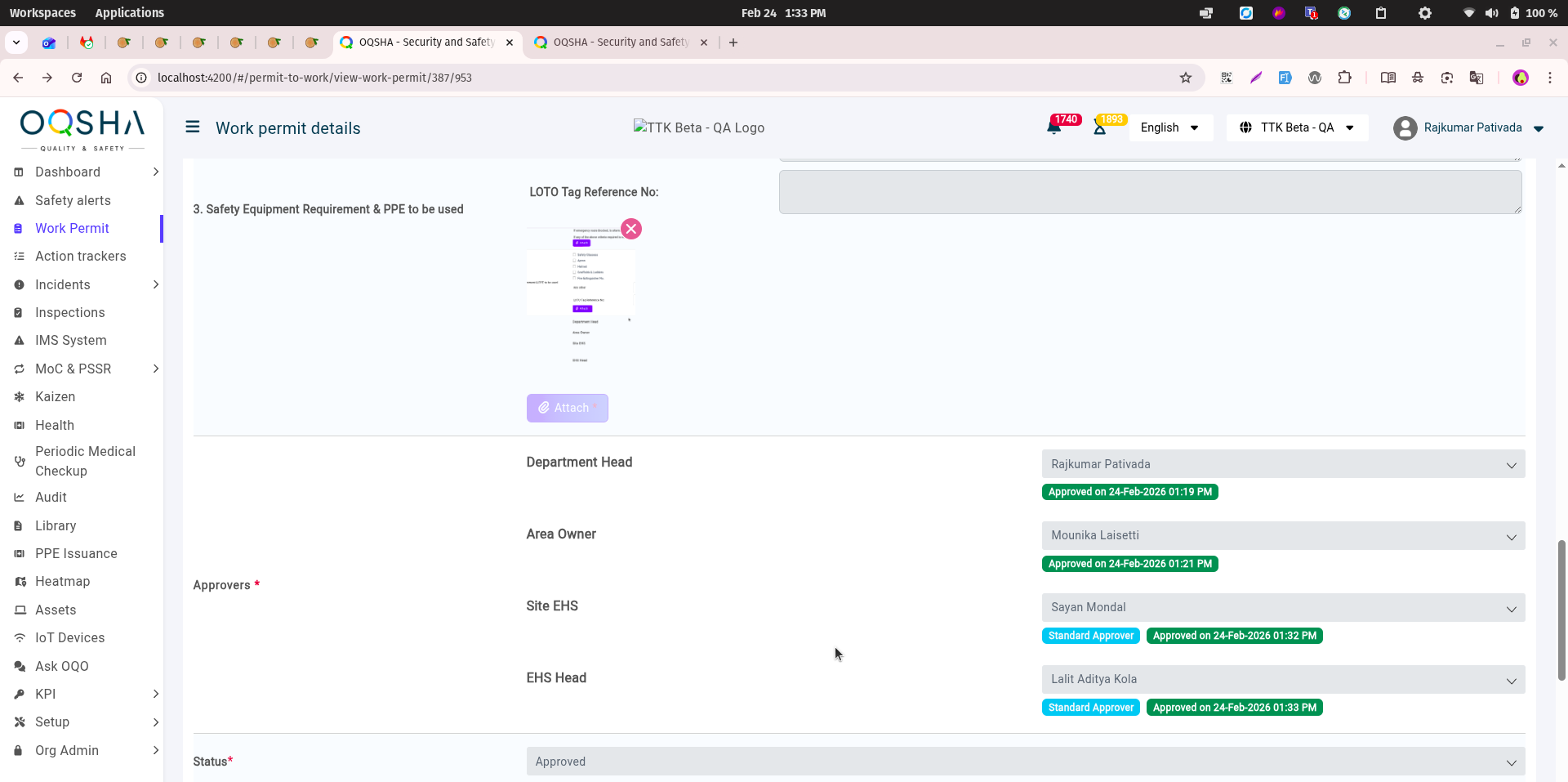1568x782 pixels.
Task: Bookmark this page with star icon
Action: pyautogui.click(x=1186, y=78)
